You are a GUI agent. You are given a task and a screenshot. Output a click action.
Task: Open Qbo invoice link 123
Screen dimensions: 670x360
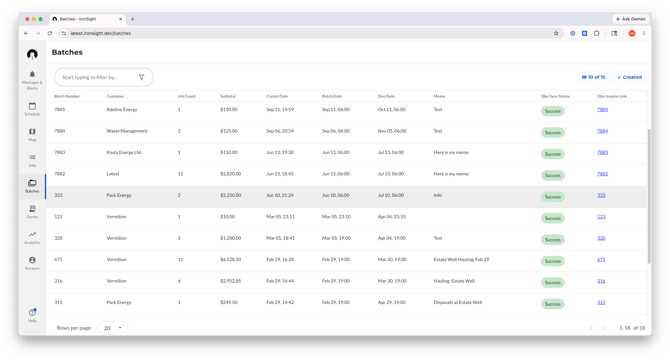pyautogui.click(x=601, y=217)
